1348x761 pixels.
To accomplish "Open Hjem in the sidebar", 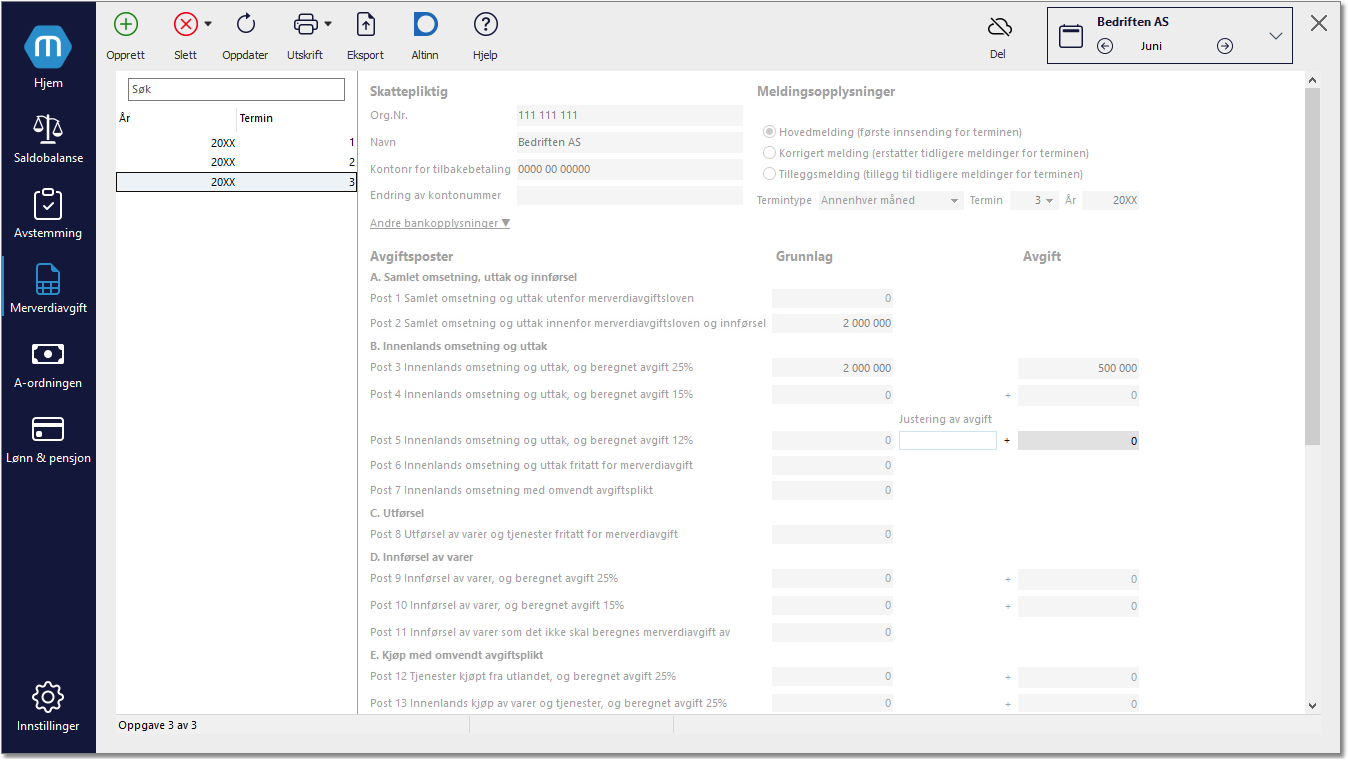I will [48, 57].
